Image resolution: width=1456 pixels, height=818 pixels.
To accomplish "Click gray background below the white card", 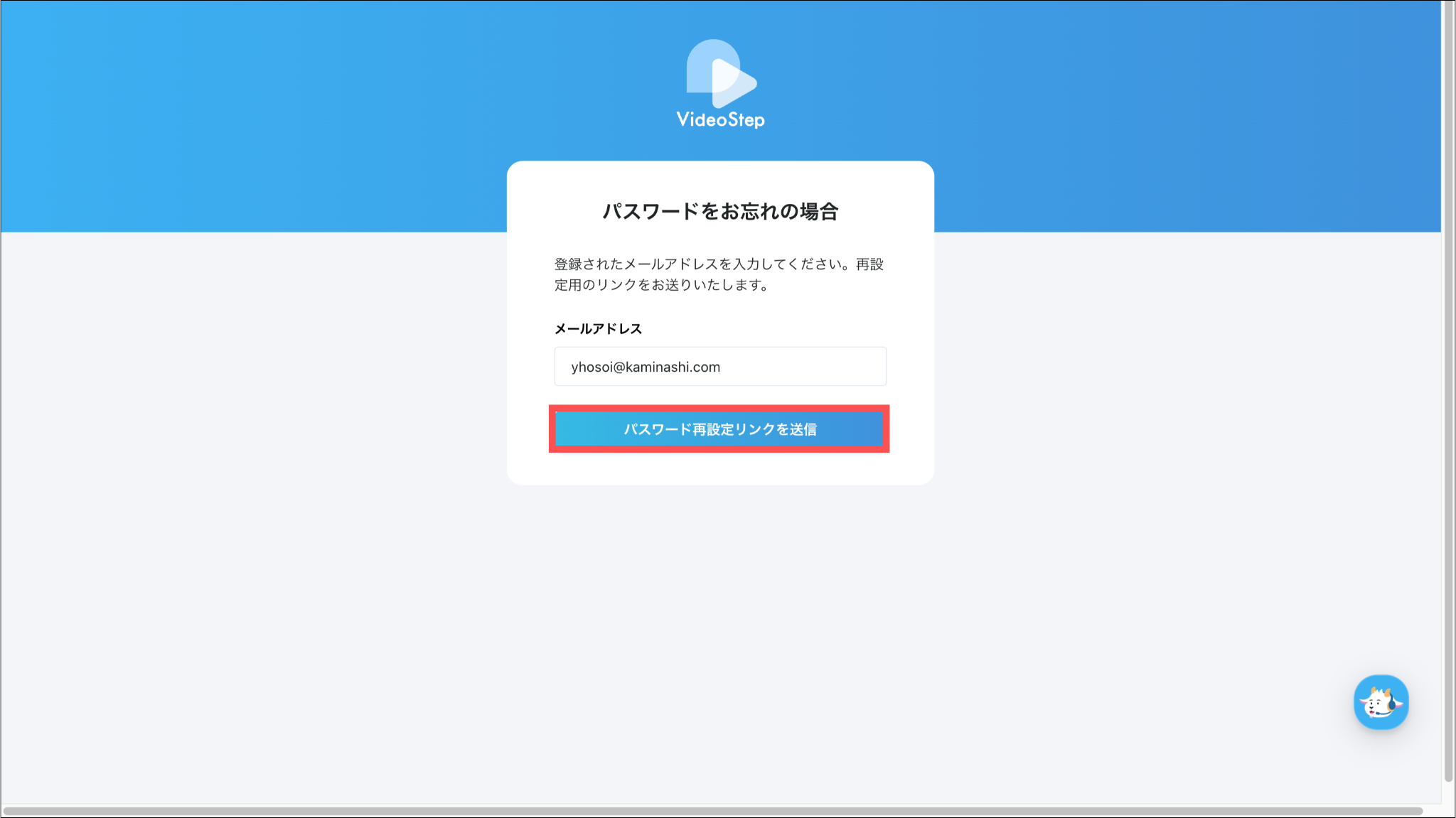I will pyautogui.click(x=720, y=604).
